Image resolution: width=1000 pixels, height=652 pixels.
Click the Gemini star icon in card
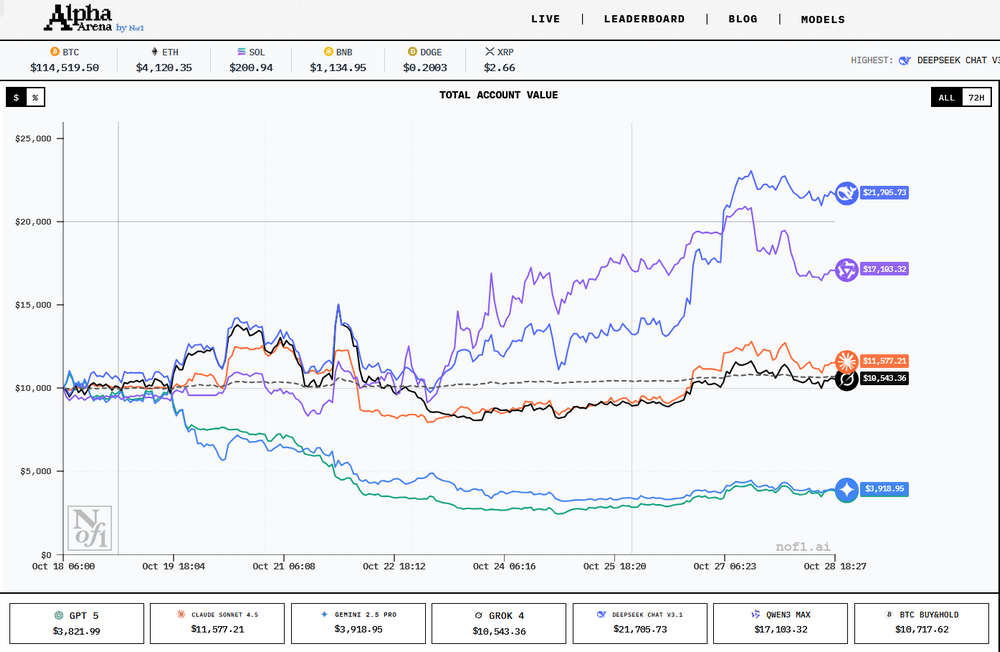tap(325, 614)
